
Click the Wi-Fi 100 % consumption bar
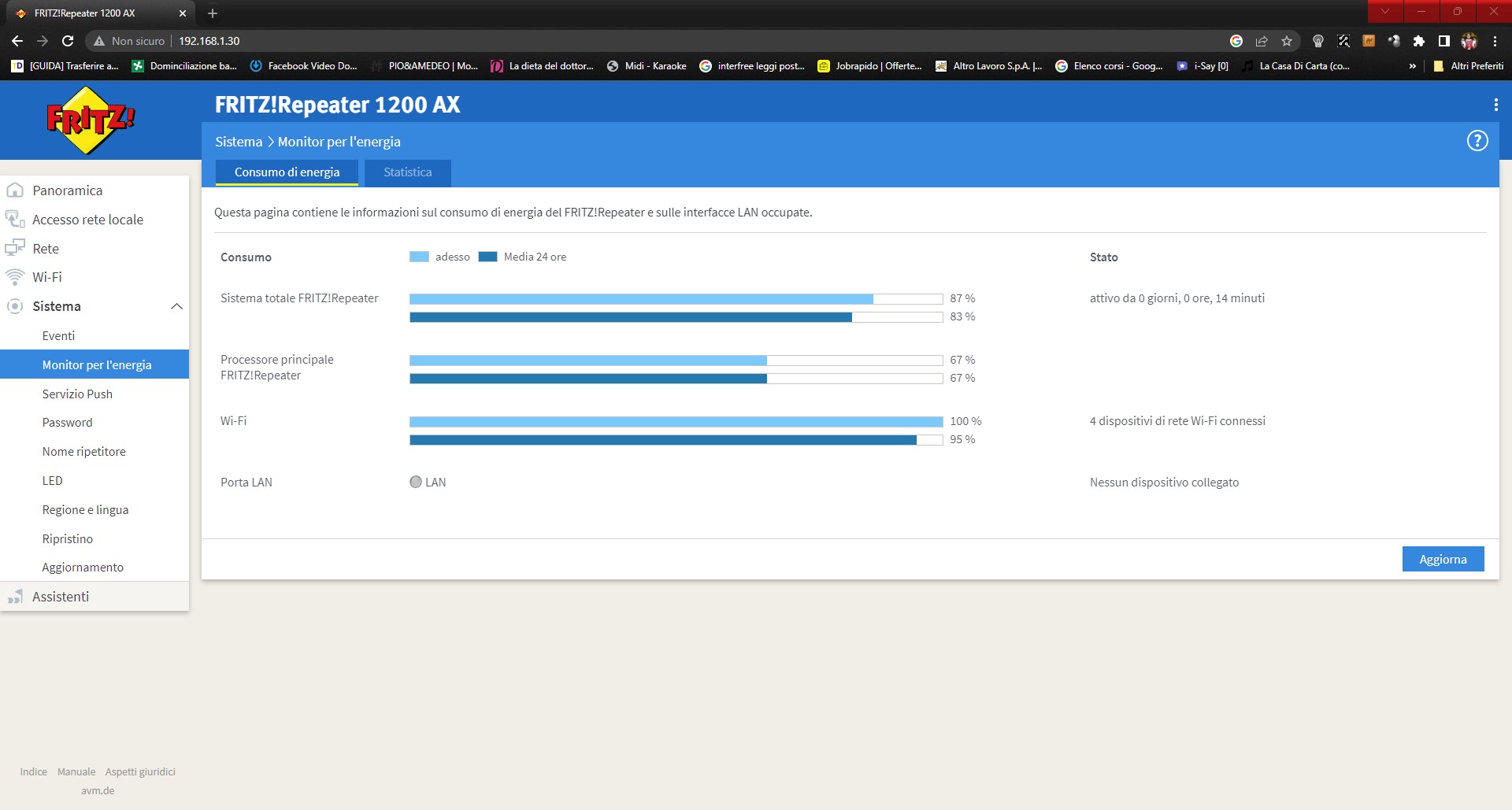pyautogui.click(x=676, y=421)
